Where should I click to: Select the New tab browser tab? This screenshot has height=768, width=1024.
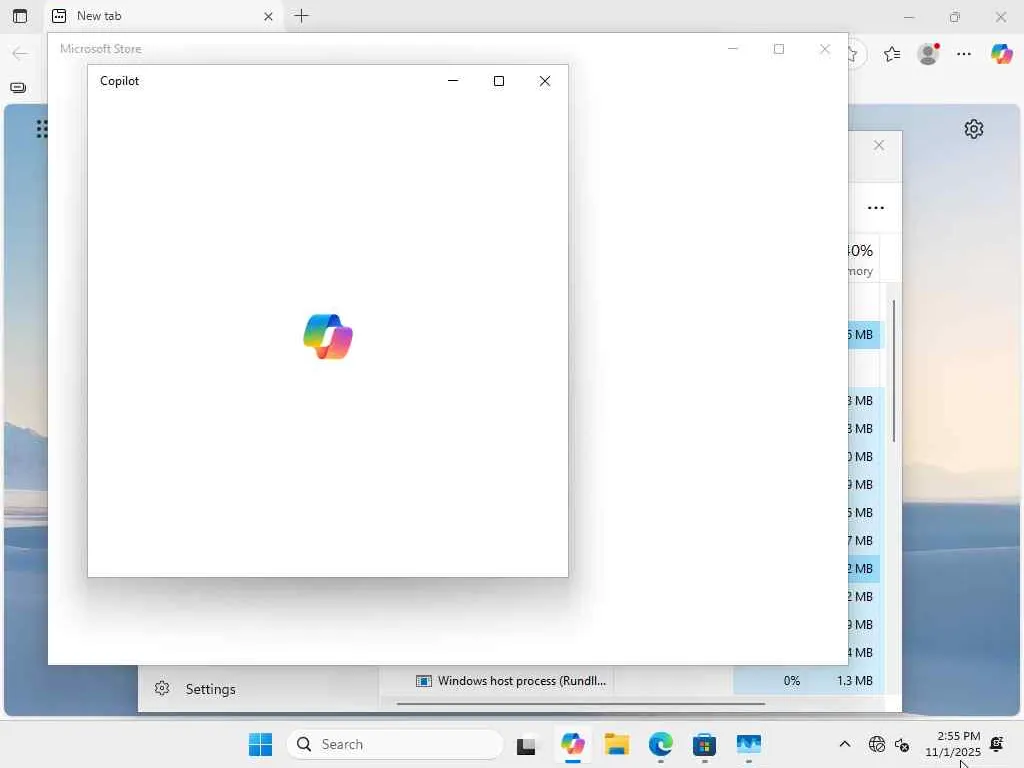[164, 16]
